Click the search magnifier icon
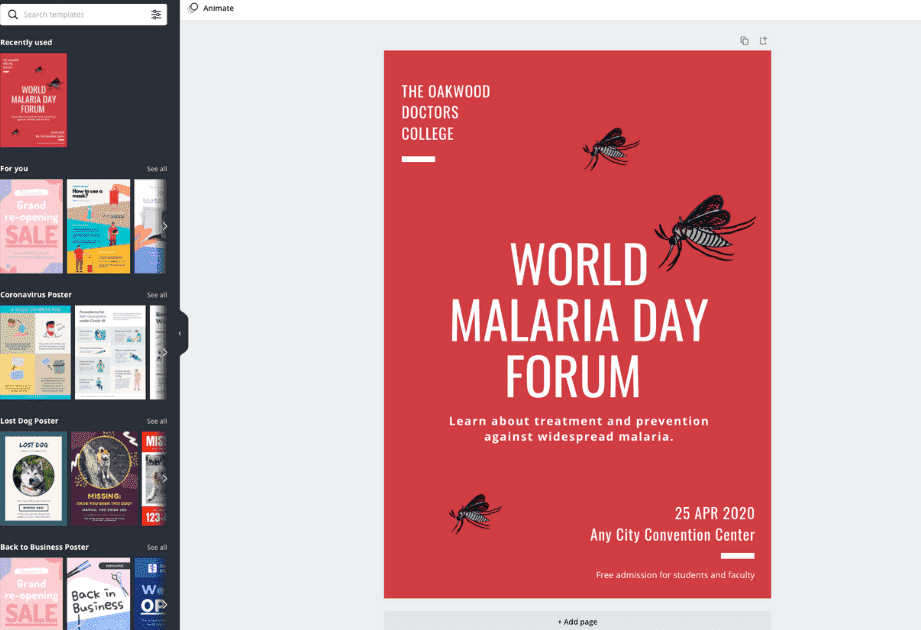 tap(12, 15)
